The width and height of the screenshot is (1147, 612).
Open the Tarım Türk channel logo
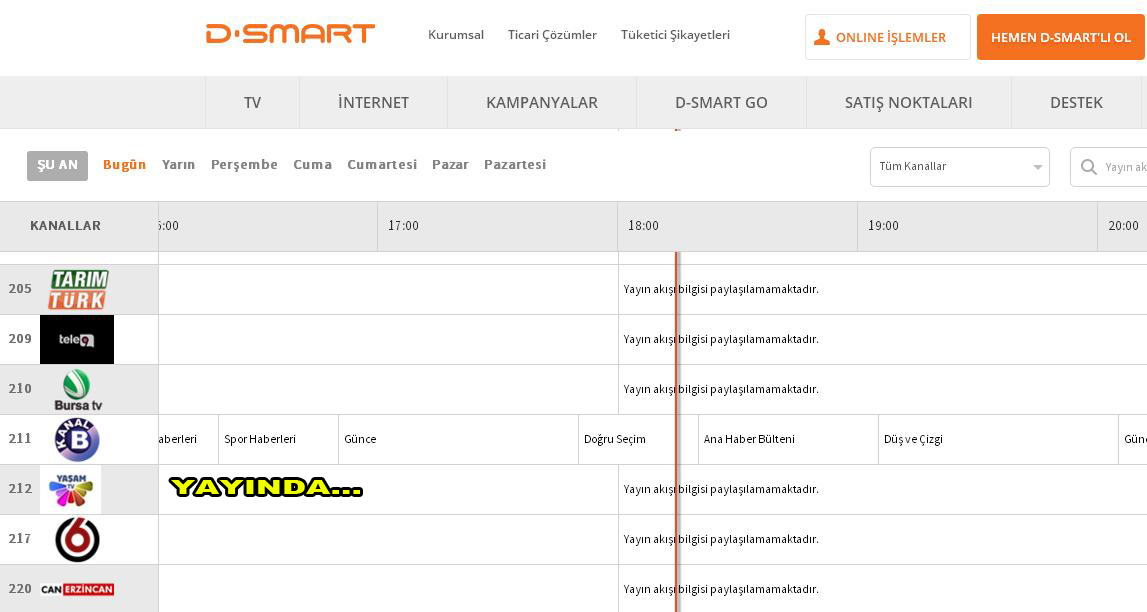tap(78, 289)
